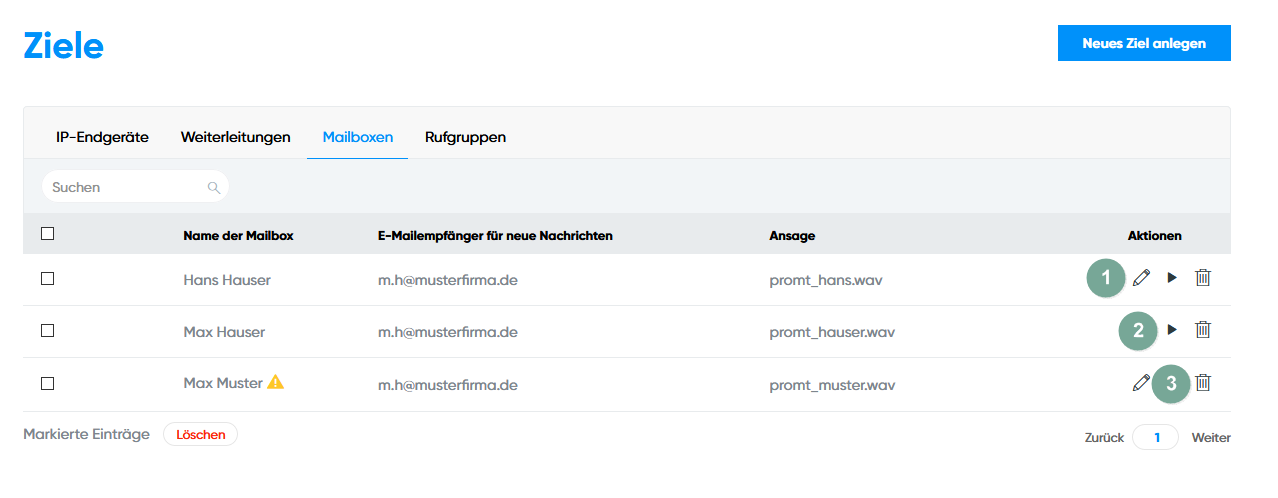1278x498 pixels.
Task: Focus the Suchen search field
Action: point(125,187)
